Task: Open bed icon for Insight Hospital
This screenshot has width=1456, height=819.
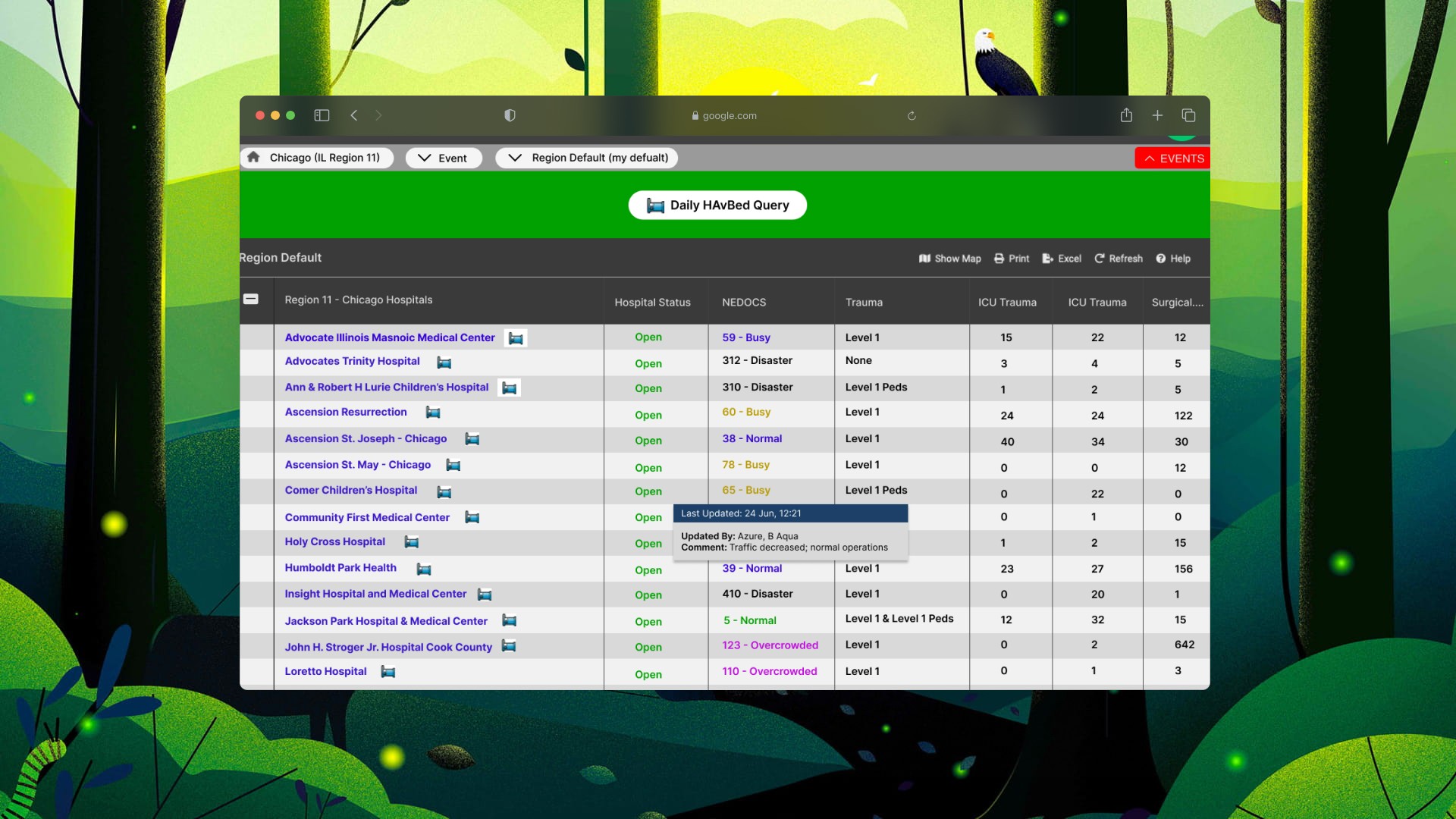Action: 485,595
